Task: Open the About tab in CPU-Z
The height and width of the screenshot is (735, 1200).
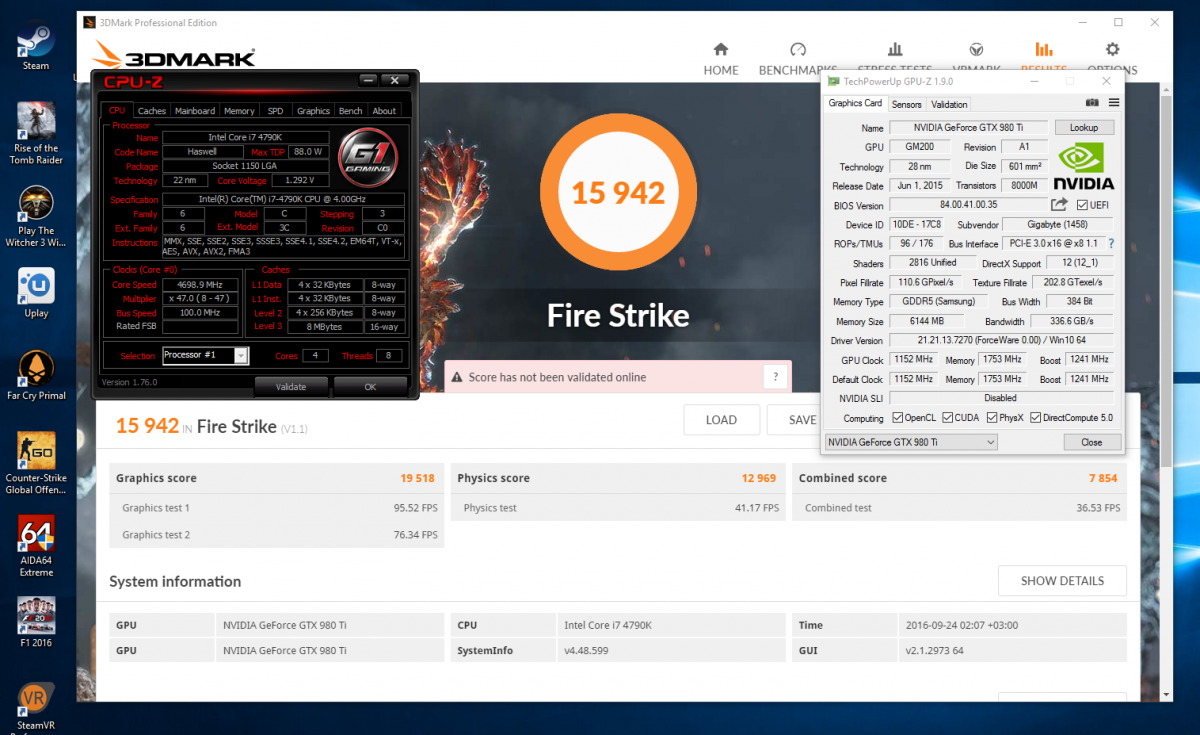Action: click(384, 111)
